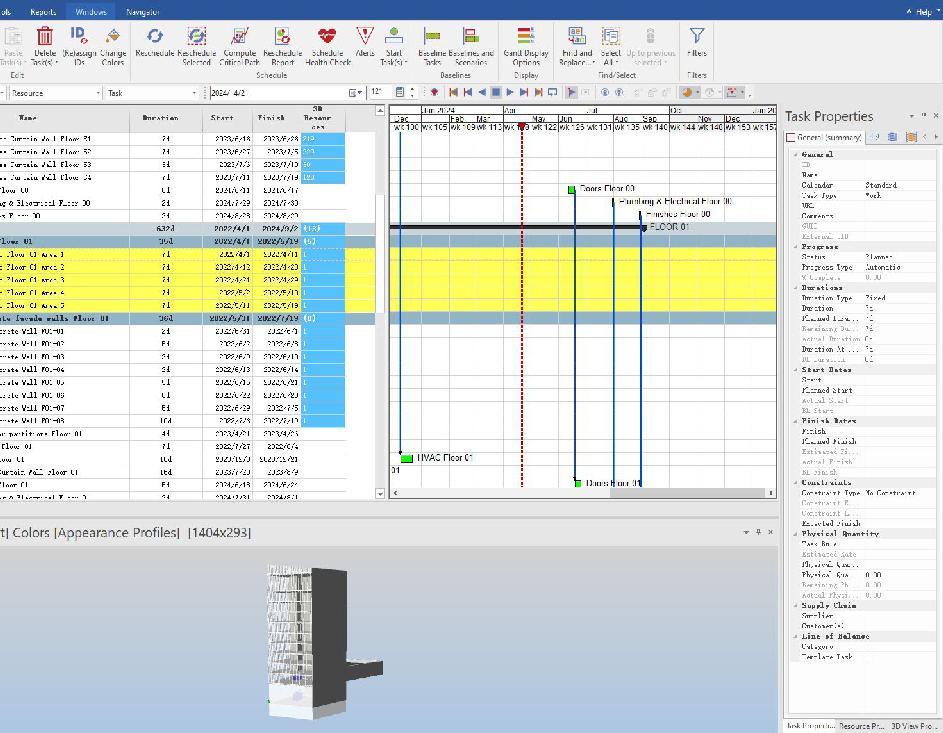The height and width of the screenshot is (733, 943).
Task: Collapse the Physical Quantity section
Action: (x=796, y=534)
